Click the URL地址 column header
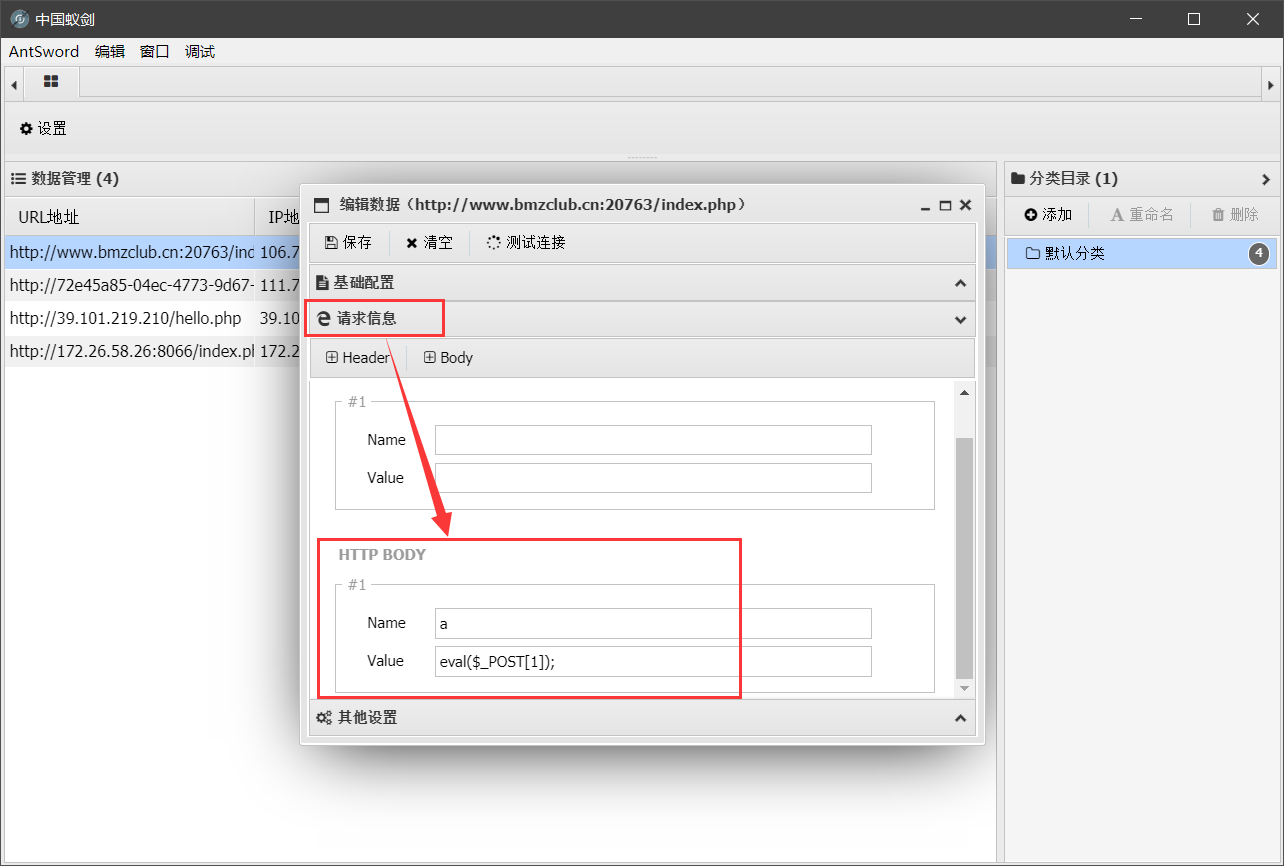The width and height of the screenshot is (1284, 866). pyautogui.click(x=130, y=216)
